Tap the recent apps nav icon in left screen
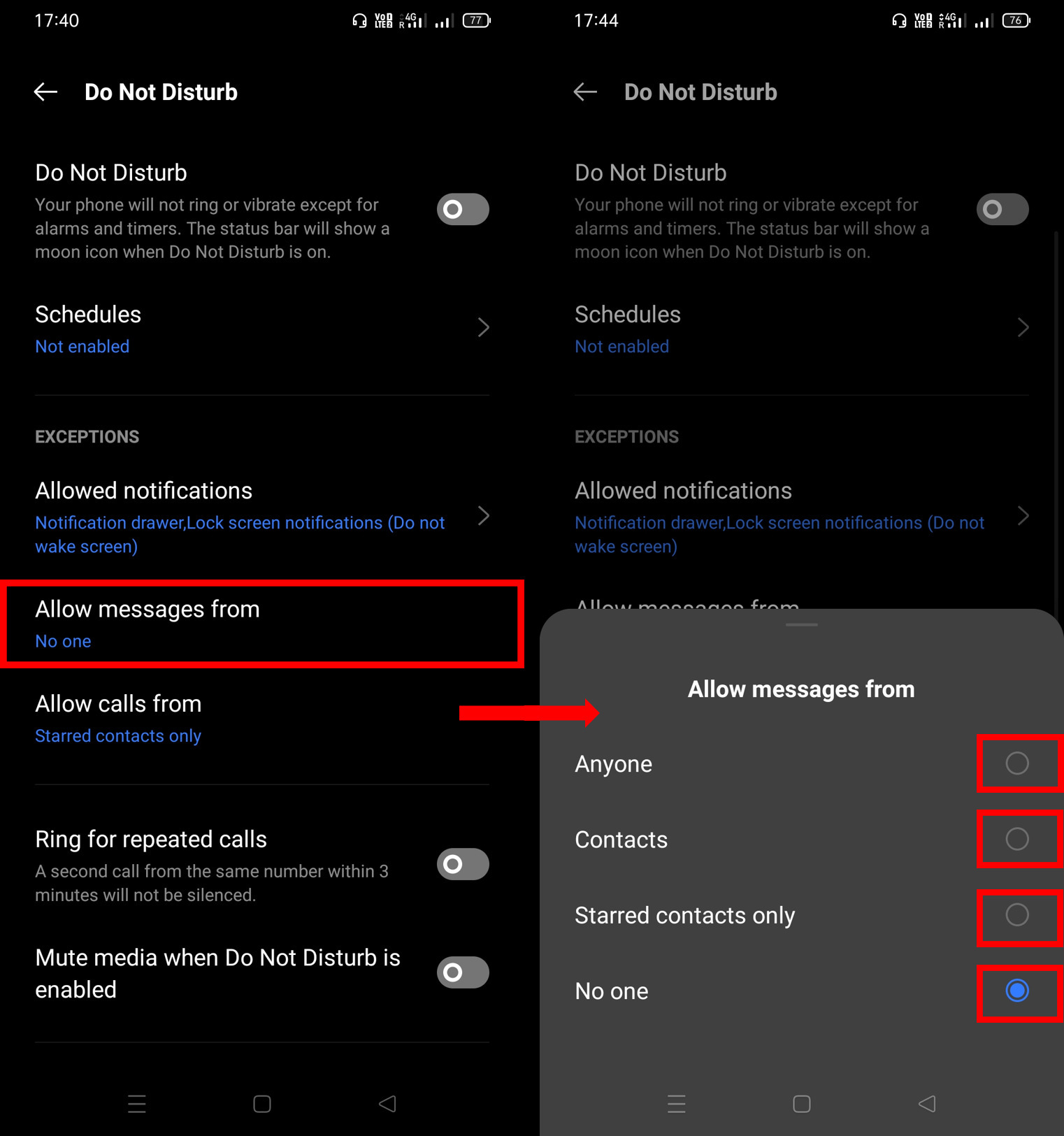Viewport: 1064px width, 1136px height. [137, 1104]
